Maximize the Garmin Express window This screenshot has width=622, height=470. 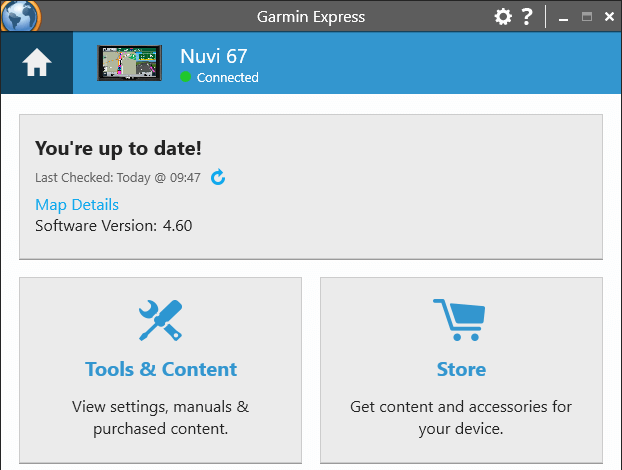pos(587,17)
